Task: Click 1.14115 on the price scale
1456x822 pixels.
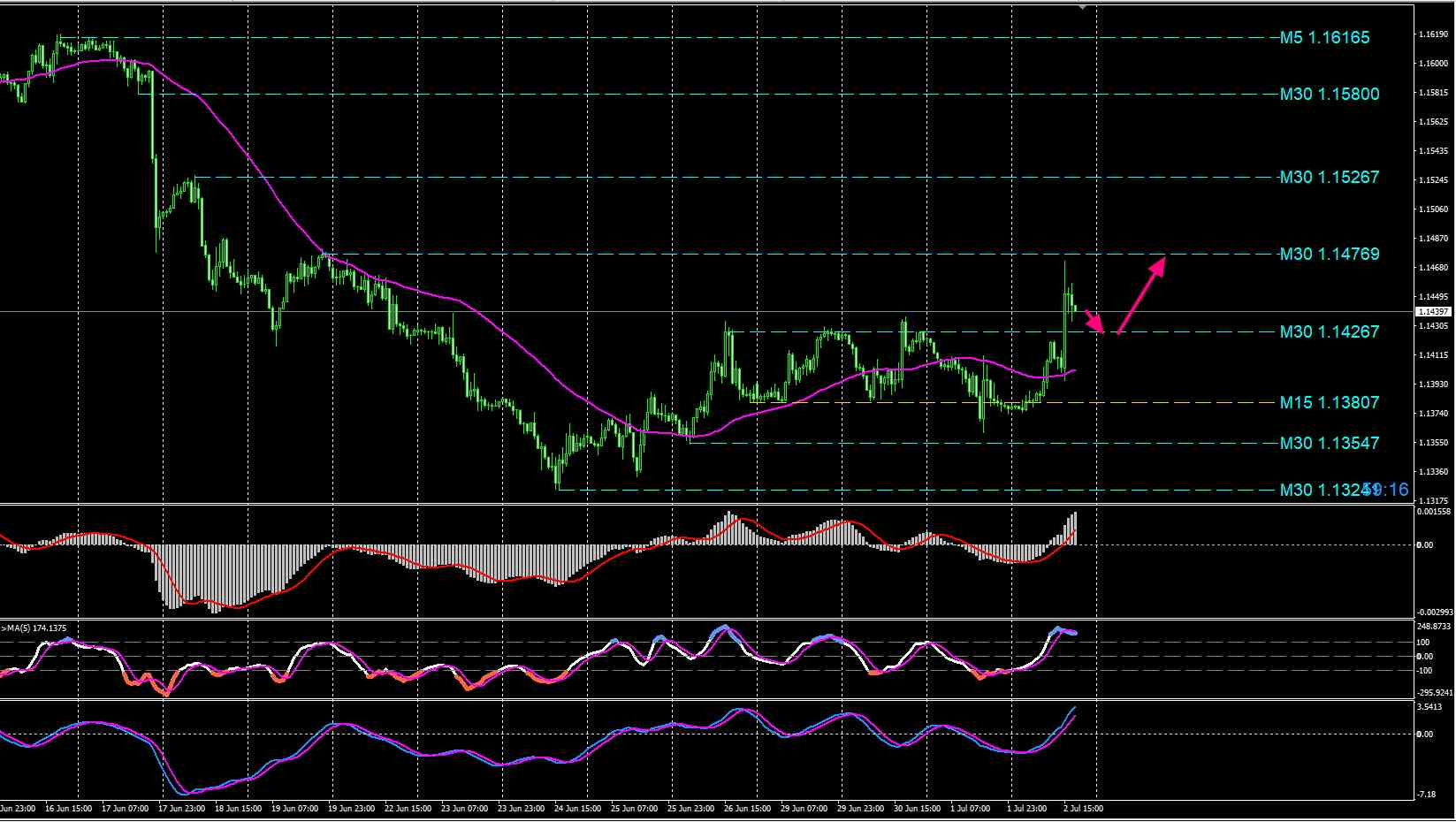Action: pos(1432,355)
